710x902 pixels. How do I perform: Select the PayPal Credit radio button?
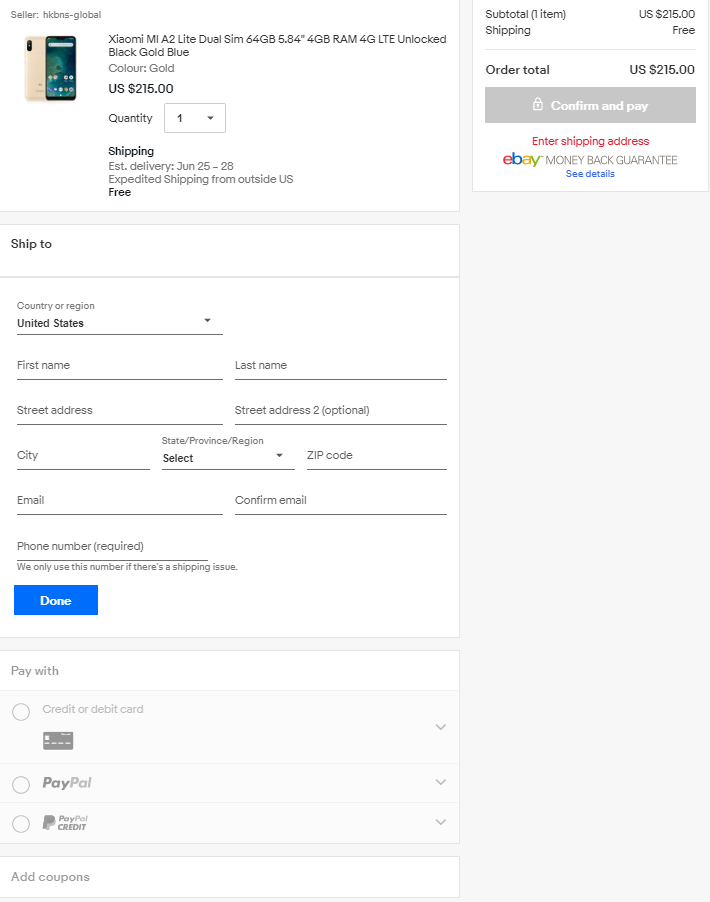(21, 824)
